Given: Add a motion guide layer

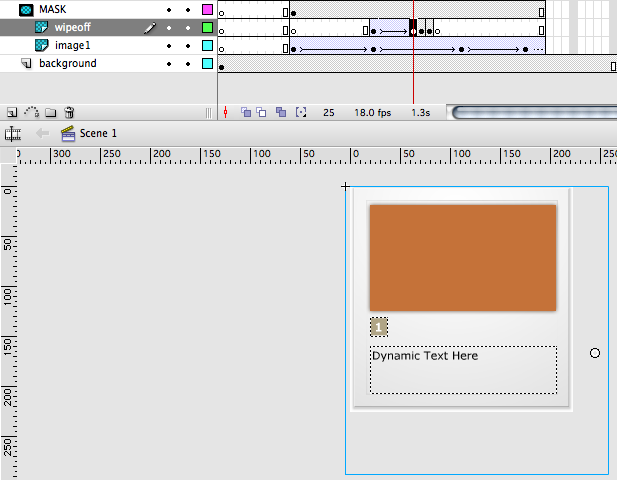Looking at the screenshot, I should pos(31,113).
